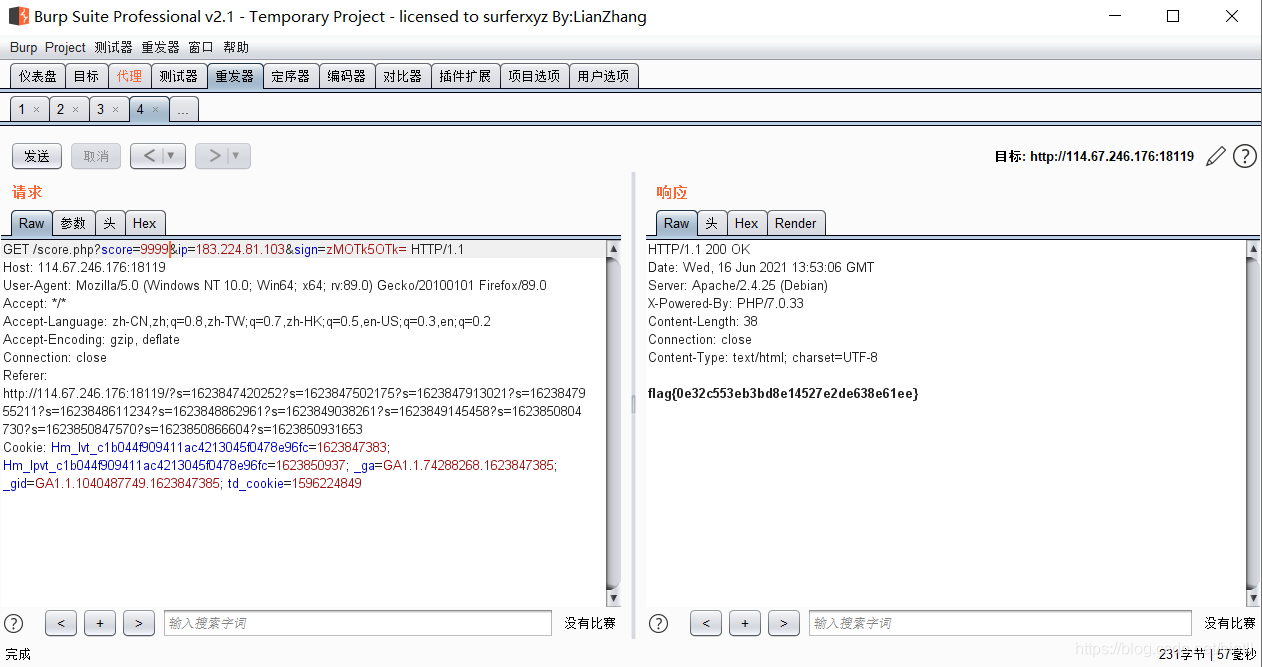
Task: Close repeater tab 1
Action: click(x=36, y=110)
